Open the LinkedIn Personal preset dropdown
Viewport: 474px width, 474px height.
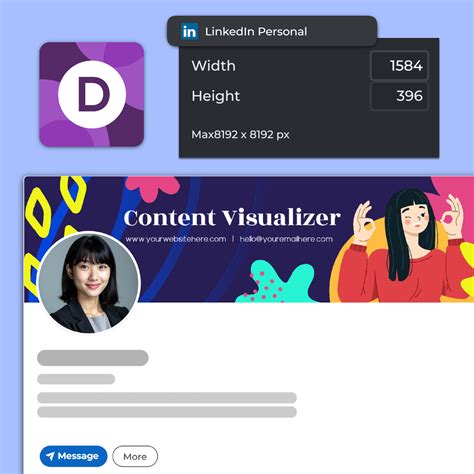pos(272,31)
